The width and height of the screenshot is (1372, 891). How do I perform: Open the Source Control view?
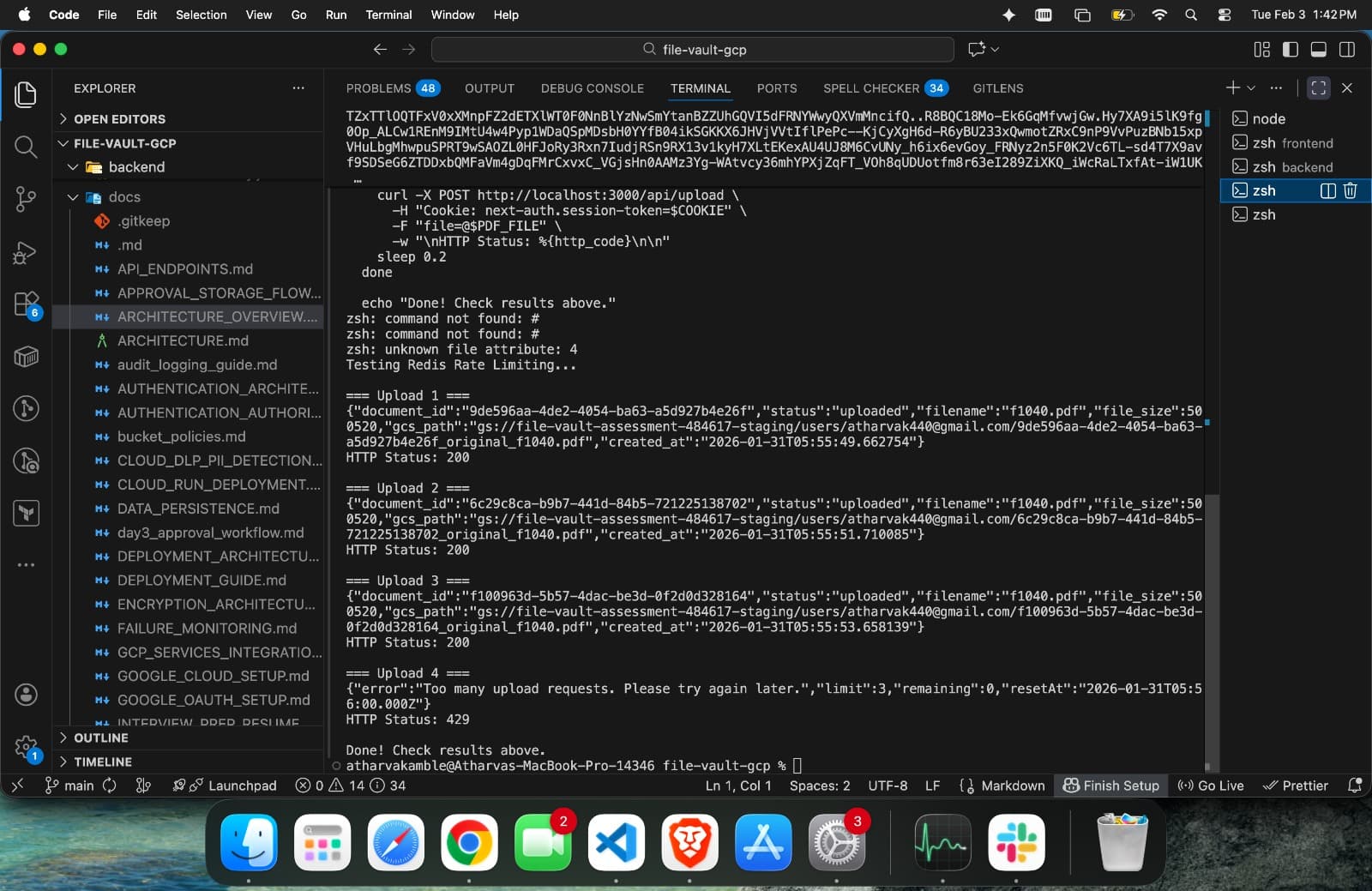point(26,200)
